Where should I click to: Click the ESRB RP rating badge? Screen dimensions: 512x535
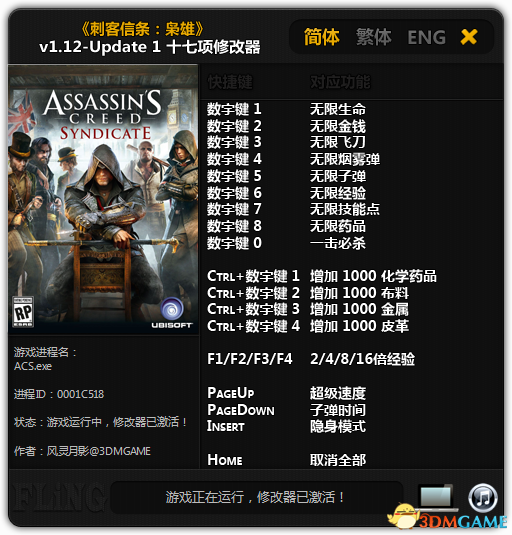point(23,312)
